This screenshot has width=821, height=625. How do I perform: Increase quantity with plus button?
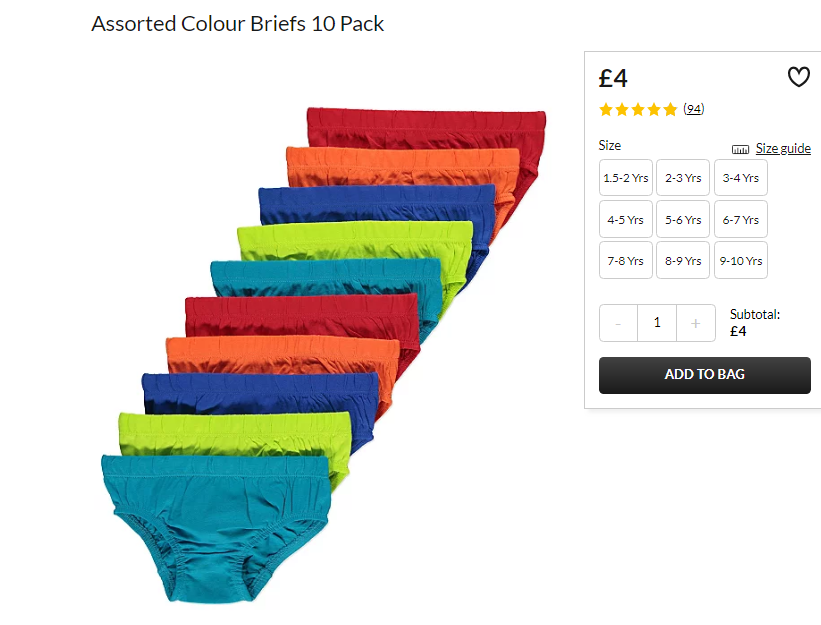[696, 323]
